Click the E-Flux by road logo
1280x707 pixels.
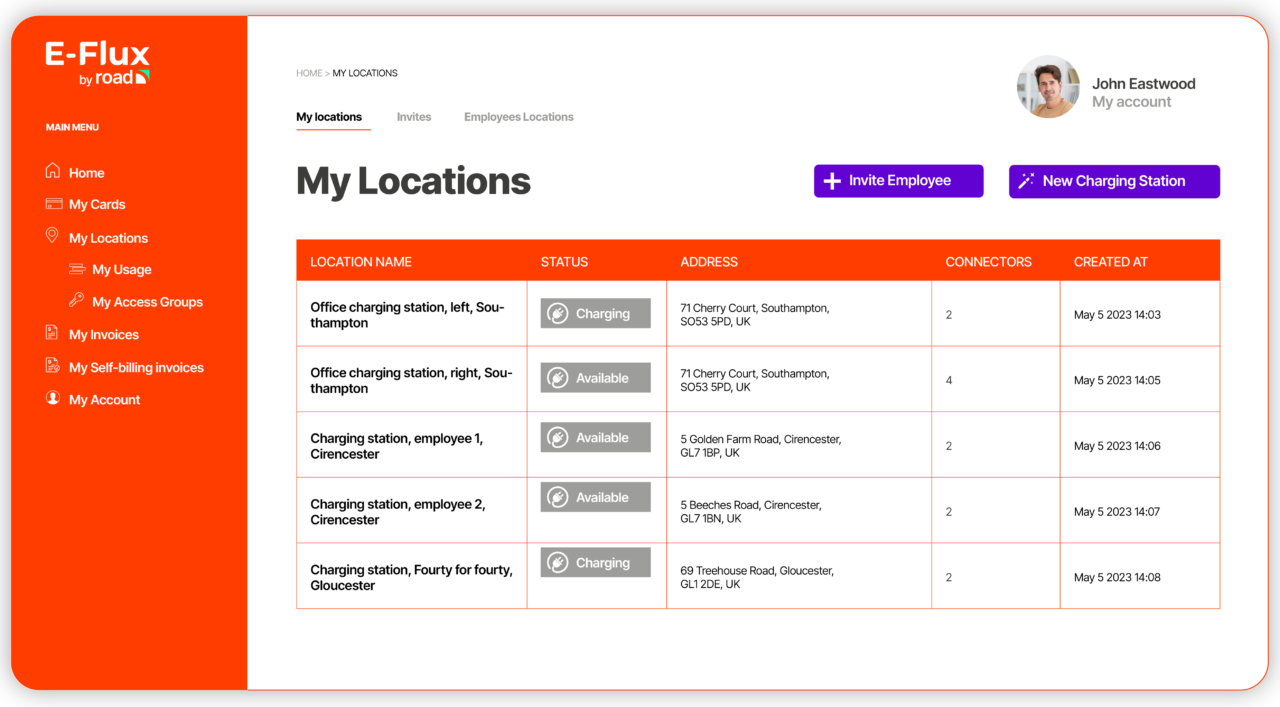97,62
